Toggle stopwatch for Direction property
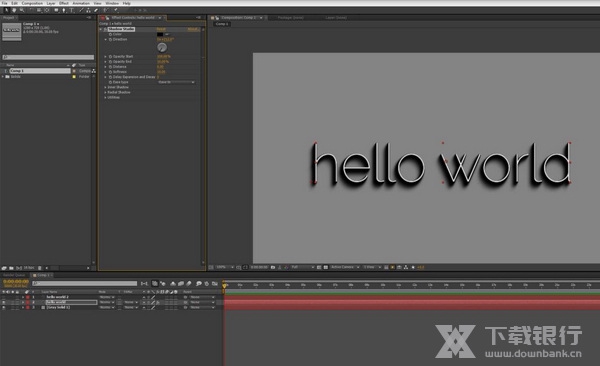The image size is (600, 366). click(110, 39)
